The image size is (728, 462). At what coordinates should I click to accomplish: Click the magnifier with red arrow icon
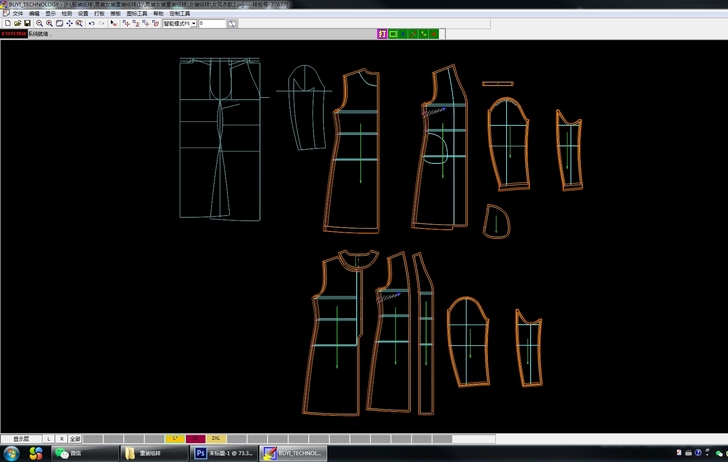[x=79, y=23]
